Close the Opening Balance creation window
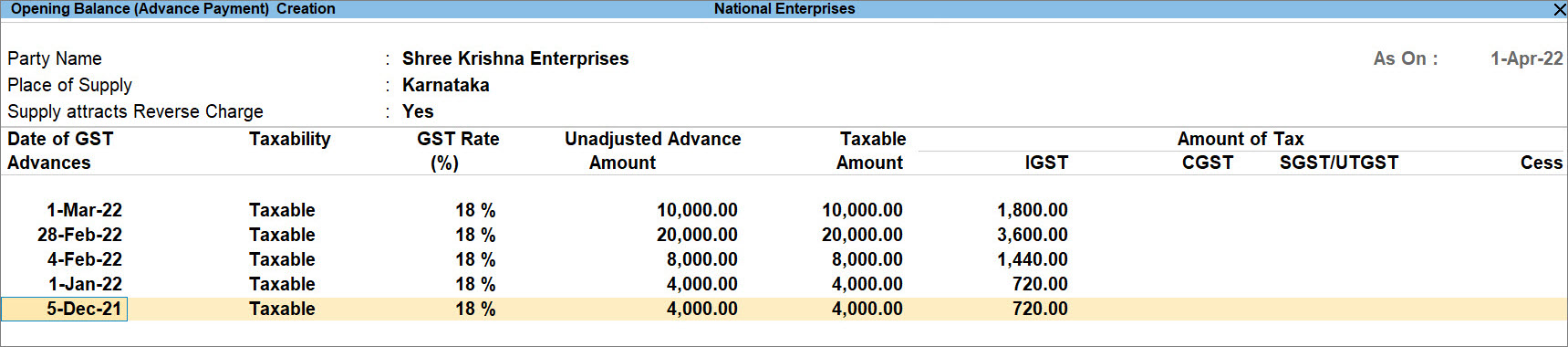 click(1559, 9)
